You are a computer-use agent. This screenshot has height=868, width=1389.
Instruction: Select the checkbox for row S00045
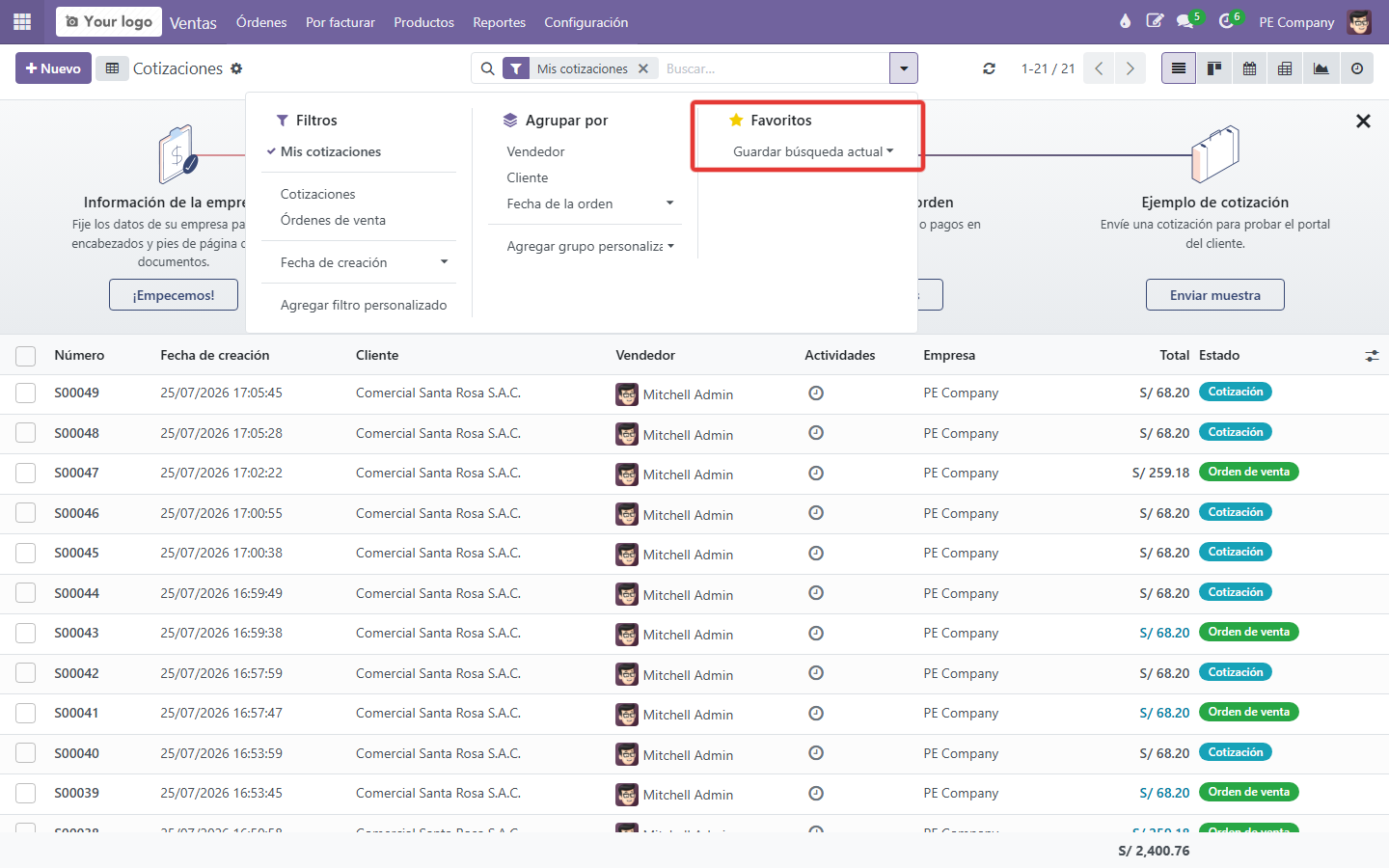point(26,554)
